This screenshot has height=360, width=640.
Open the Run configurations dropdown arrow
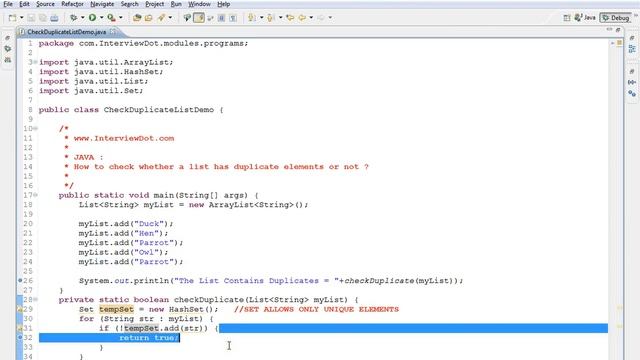click(x=101, y=18)
